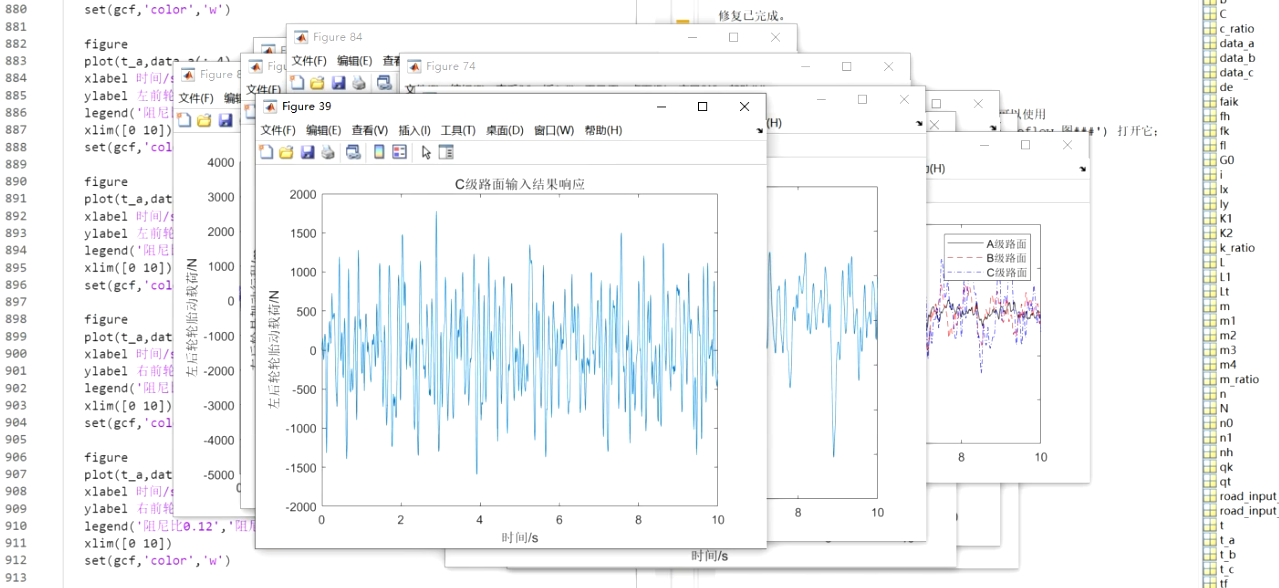Select workspace variable tf
The height and width of the screenshot is (588, 1279).
(x=1217, y=583)
